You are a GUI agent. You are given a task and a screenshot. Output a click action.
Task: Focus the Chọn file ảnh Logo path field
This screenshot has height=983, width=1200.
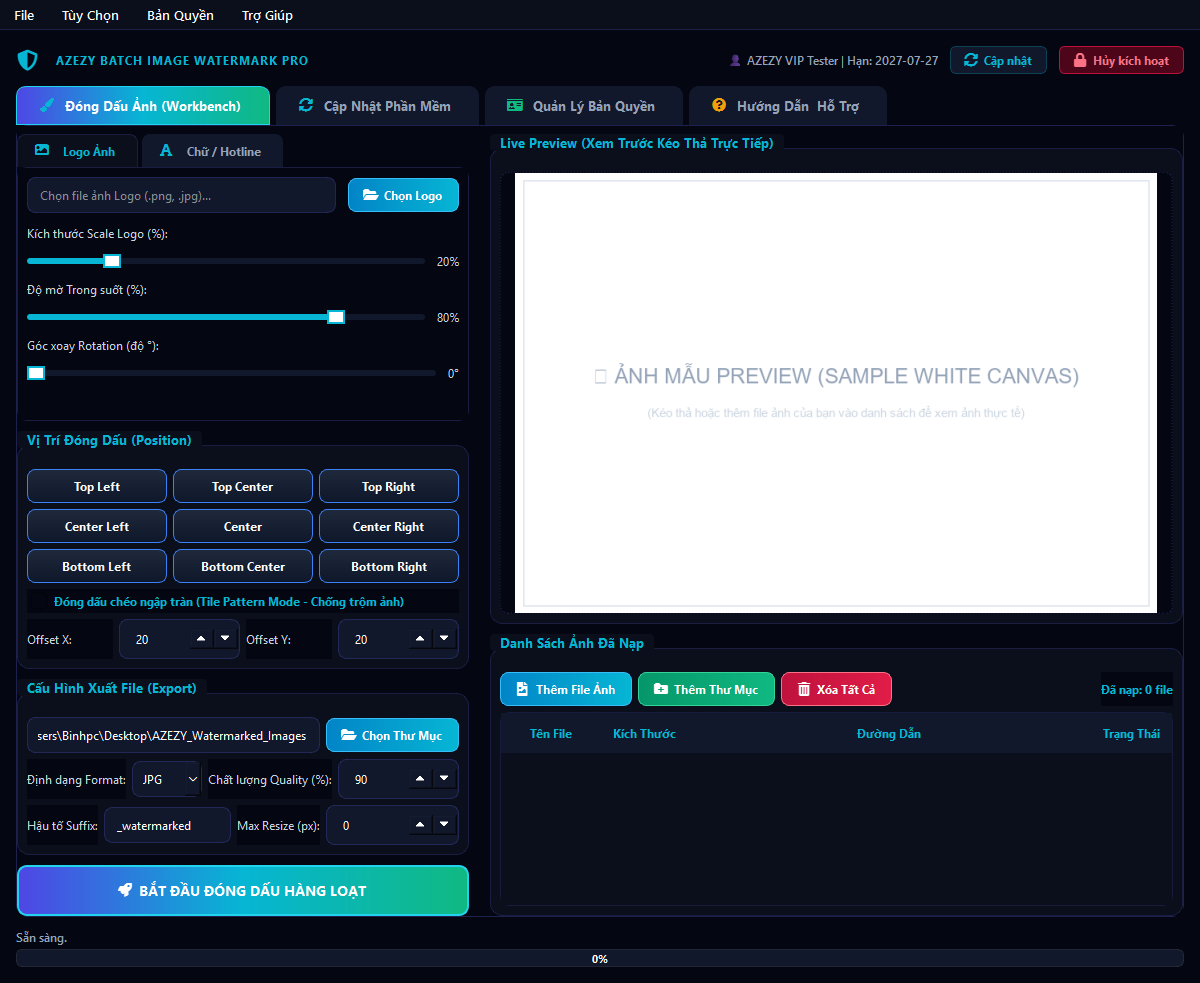181,195
